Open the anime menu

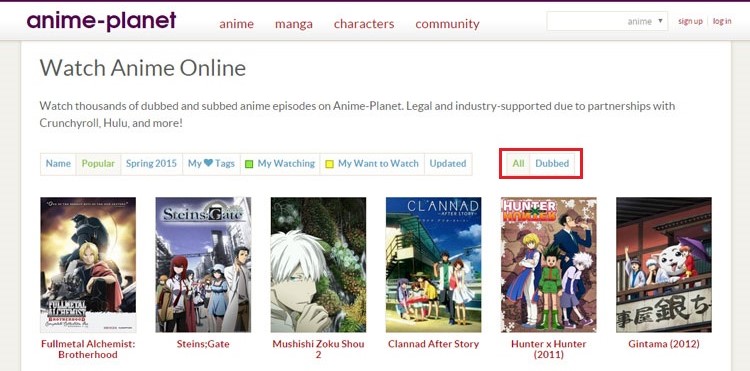236,24
